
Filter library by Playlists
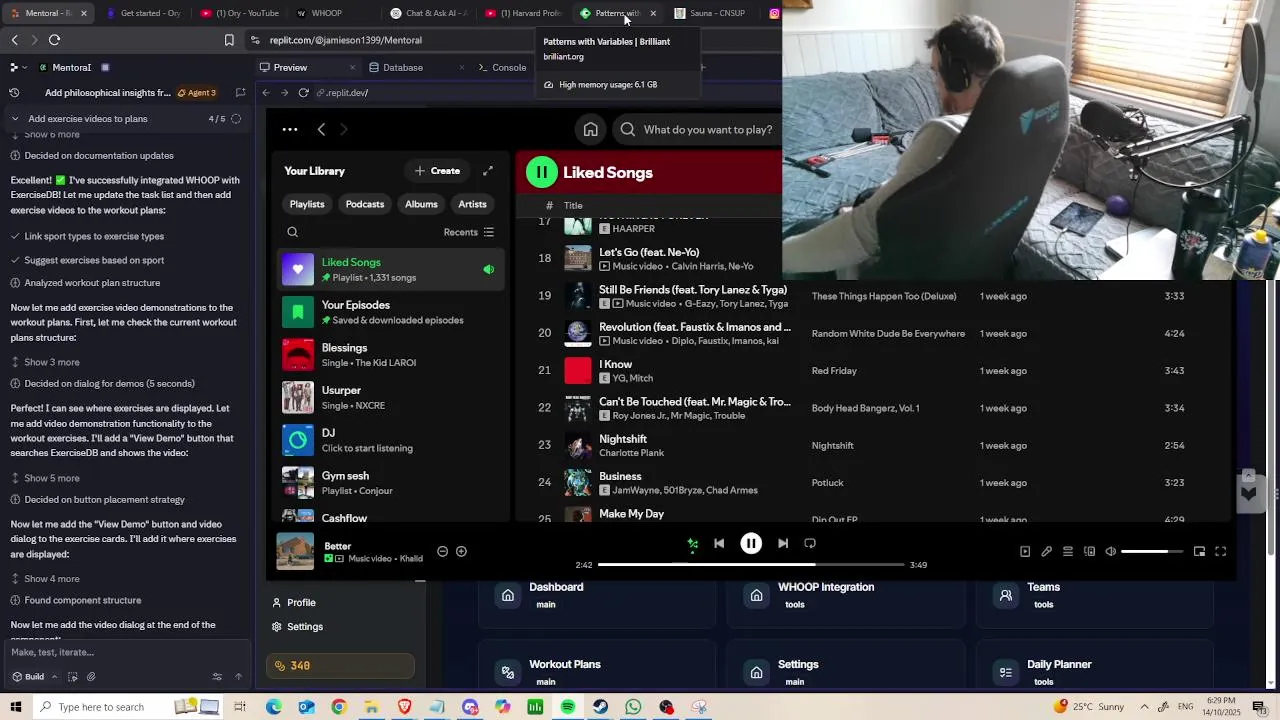coord(307,204)
